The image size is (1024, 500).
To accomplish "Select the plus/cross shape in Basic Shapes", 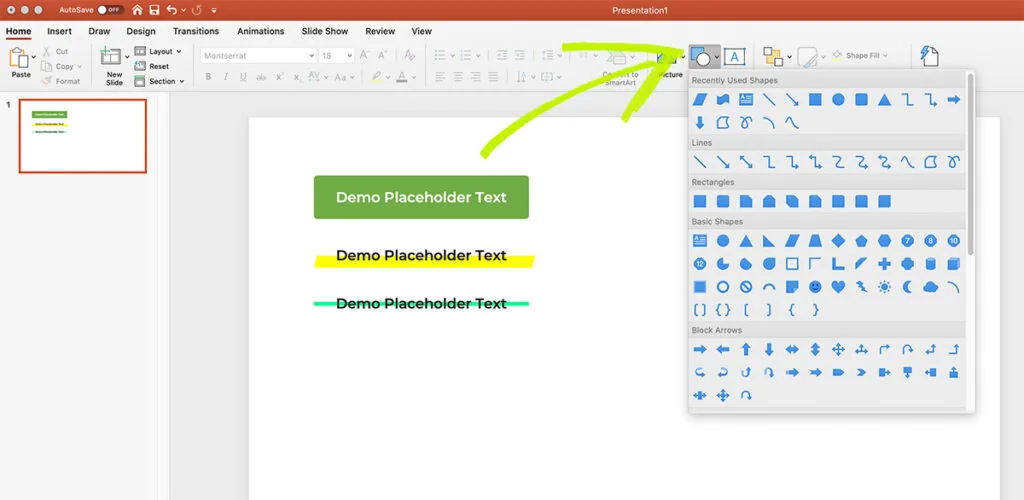I will pos(884,264).
